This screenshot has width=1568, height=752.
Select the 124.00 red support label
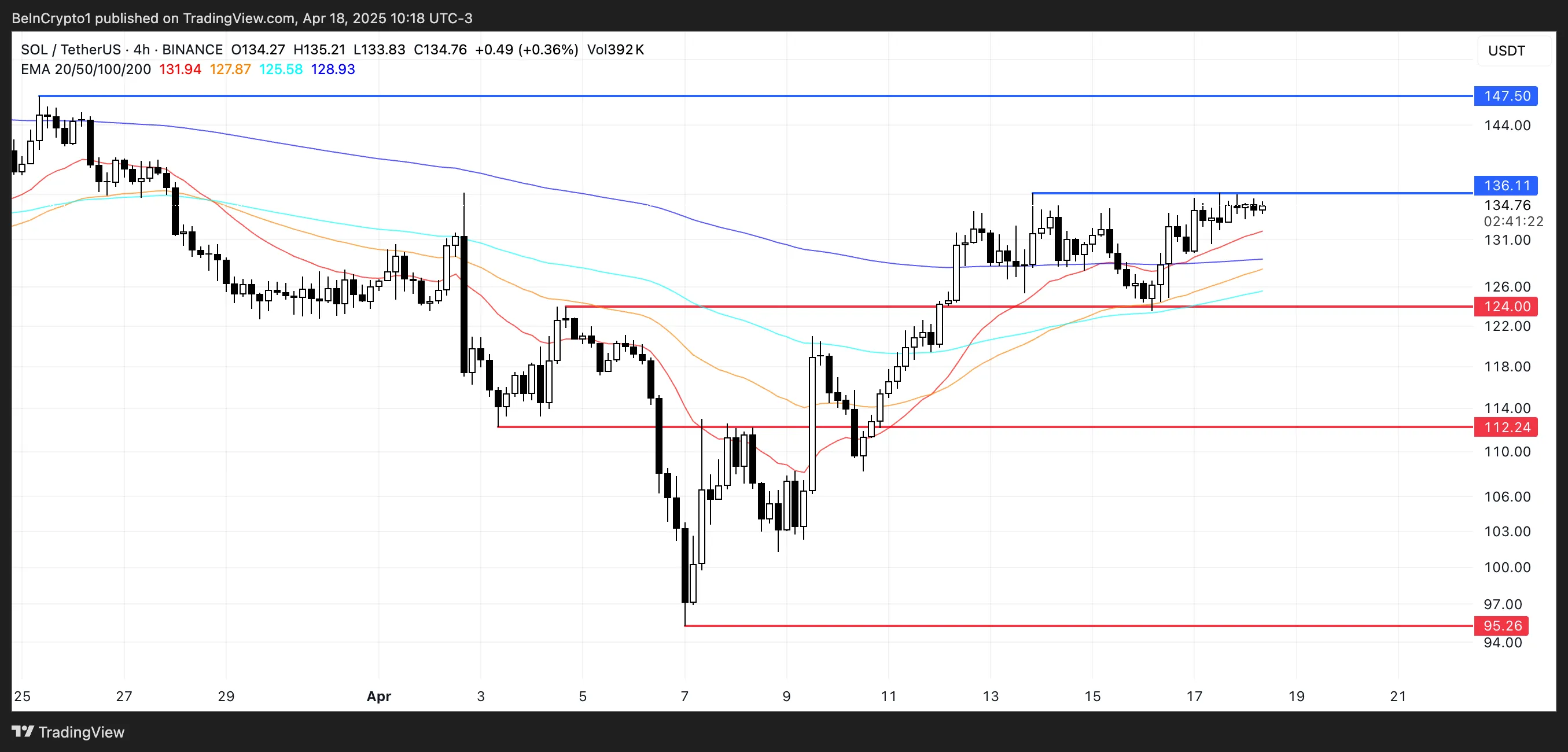tap(1506, 307)
